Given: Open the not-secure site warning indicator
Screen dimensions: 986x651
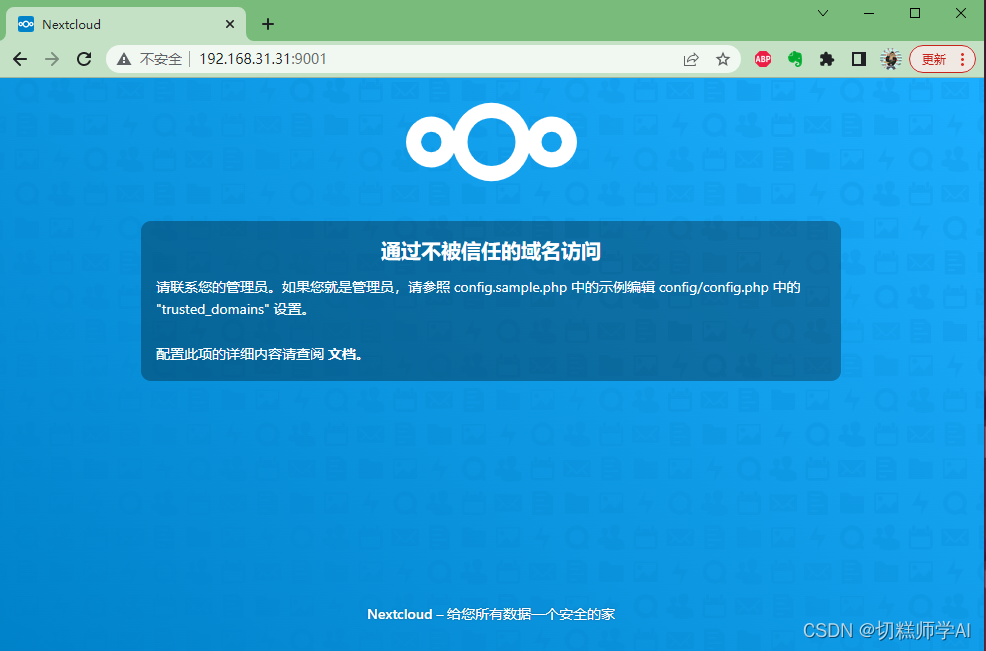Looking at the screenshot, I should click(124, 59).
